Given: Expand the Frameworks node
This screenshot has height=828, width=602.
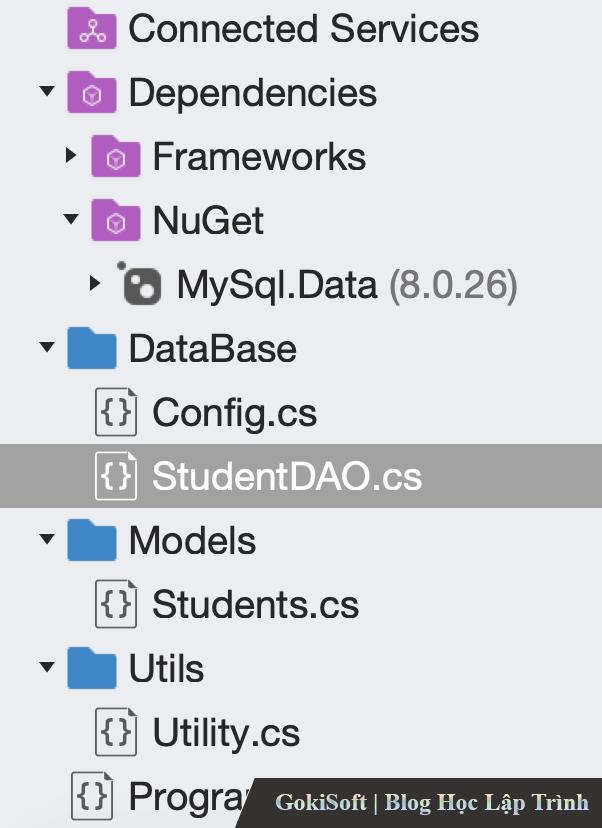Looking at the screenshot, I should (70, 157).
